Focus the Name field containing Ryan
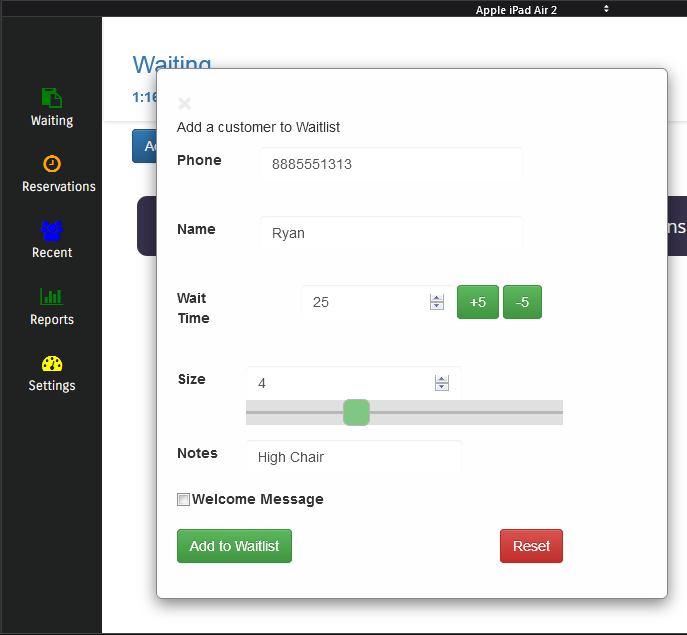The image size is (687, 635). click(x=391, y=233)
